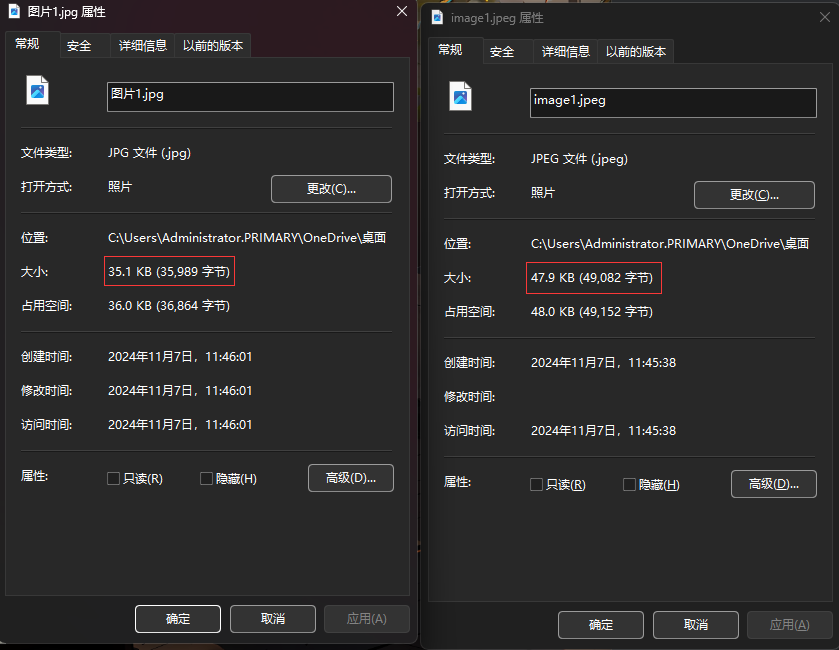Close the 图片1.jpg properties window
839x650 pixels.
coord(401,12)
